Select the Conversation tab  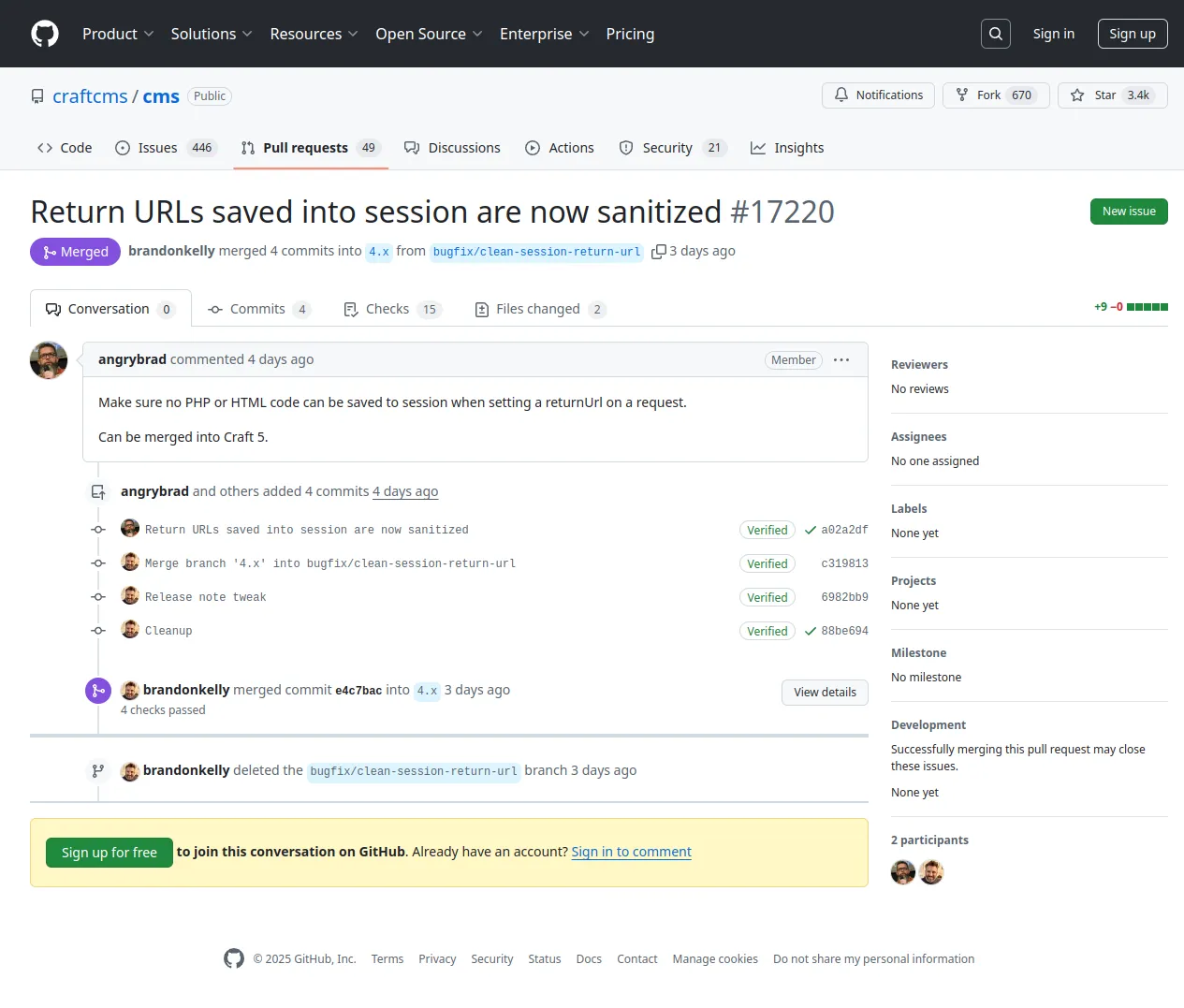coord(110,309)
